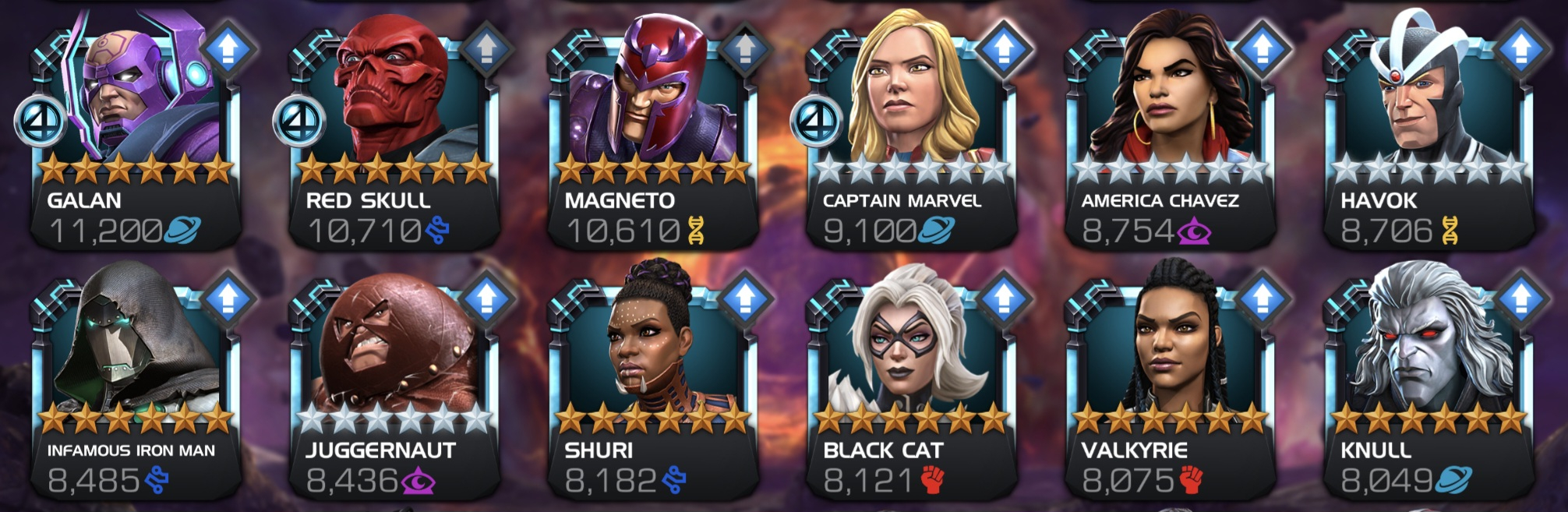Select the rank 4 badge on Galan

click(x=41, y=121)
